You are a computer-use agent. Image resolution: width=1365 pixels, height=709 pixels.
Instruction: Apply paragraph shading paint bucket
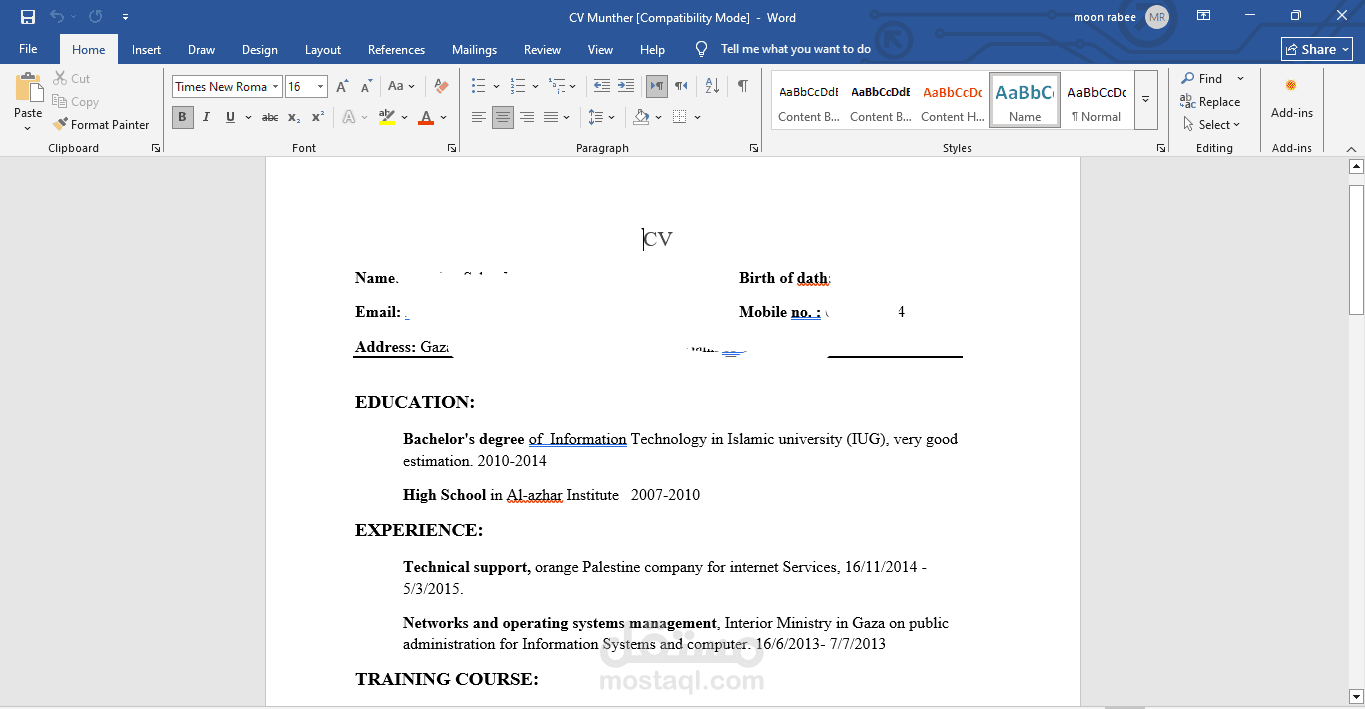click(x=642, y=117)
